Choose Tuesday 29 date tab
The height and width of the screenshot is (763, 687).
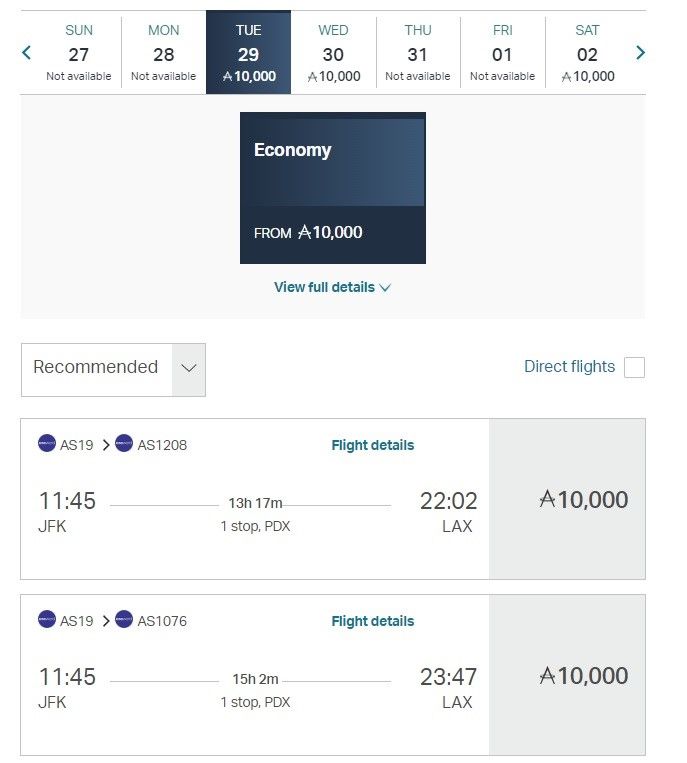pos(248,53)
